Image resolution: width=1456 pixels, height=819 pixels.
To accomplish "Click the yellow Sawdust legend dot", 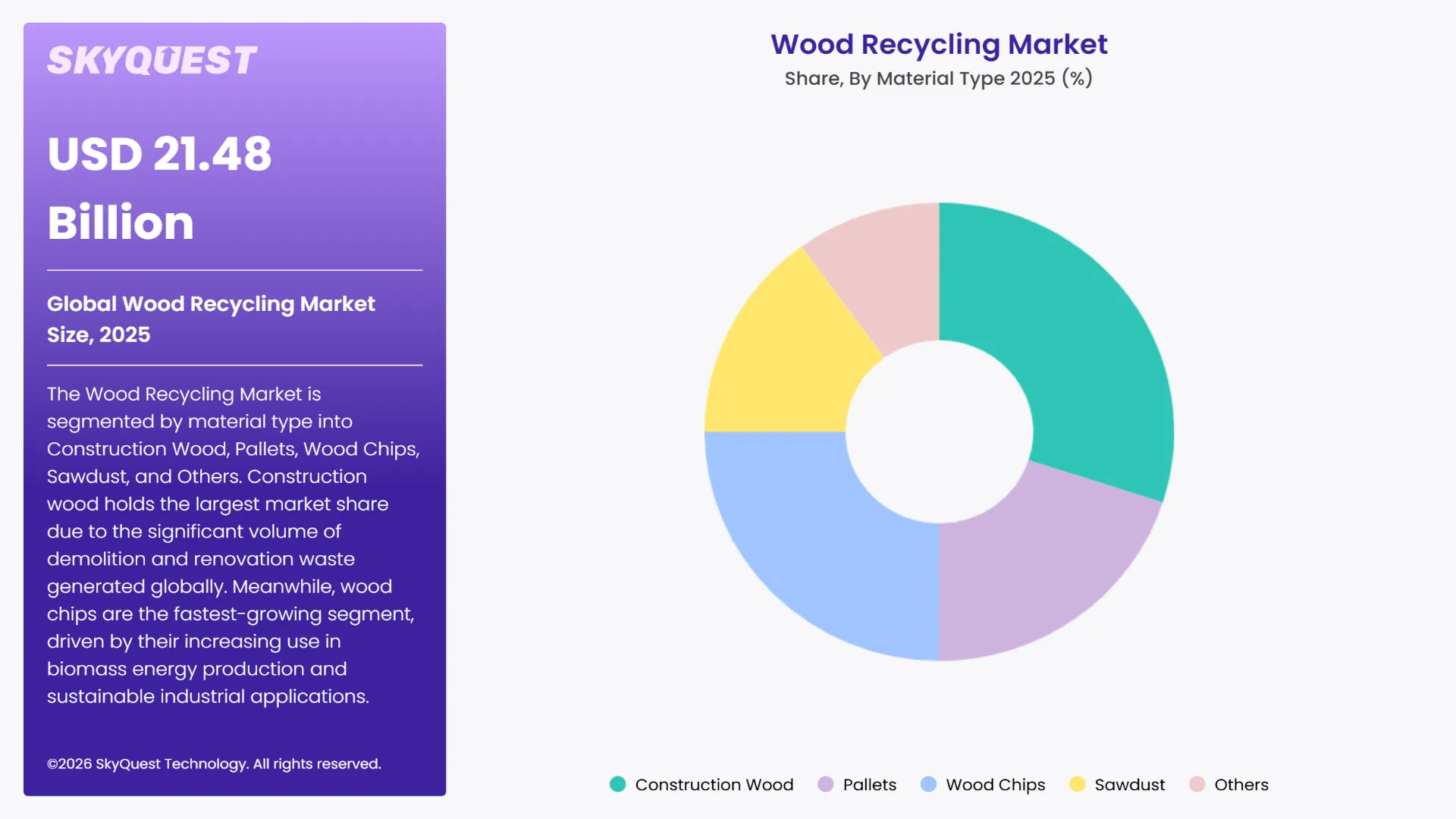I will [1077, 784].
